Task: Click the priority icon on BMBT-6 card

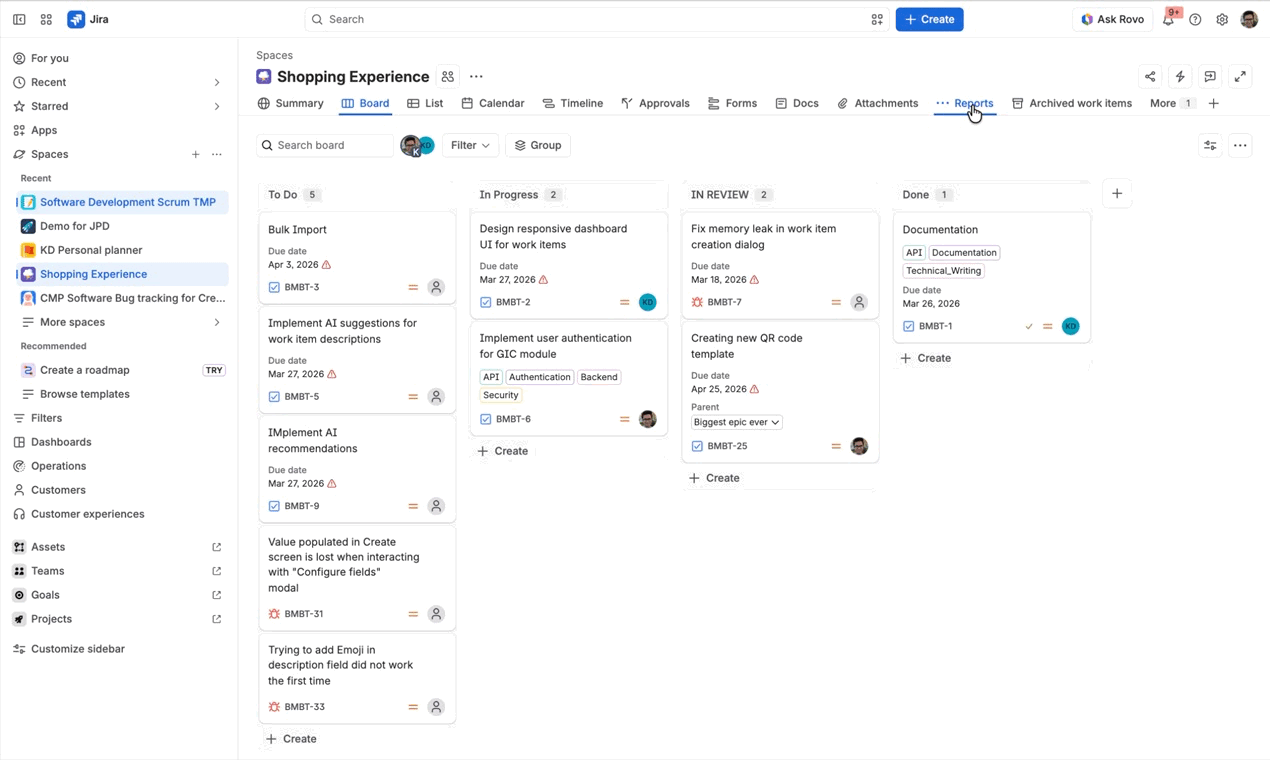Action: pyautogui.click(x=625, y=419)
